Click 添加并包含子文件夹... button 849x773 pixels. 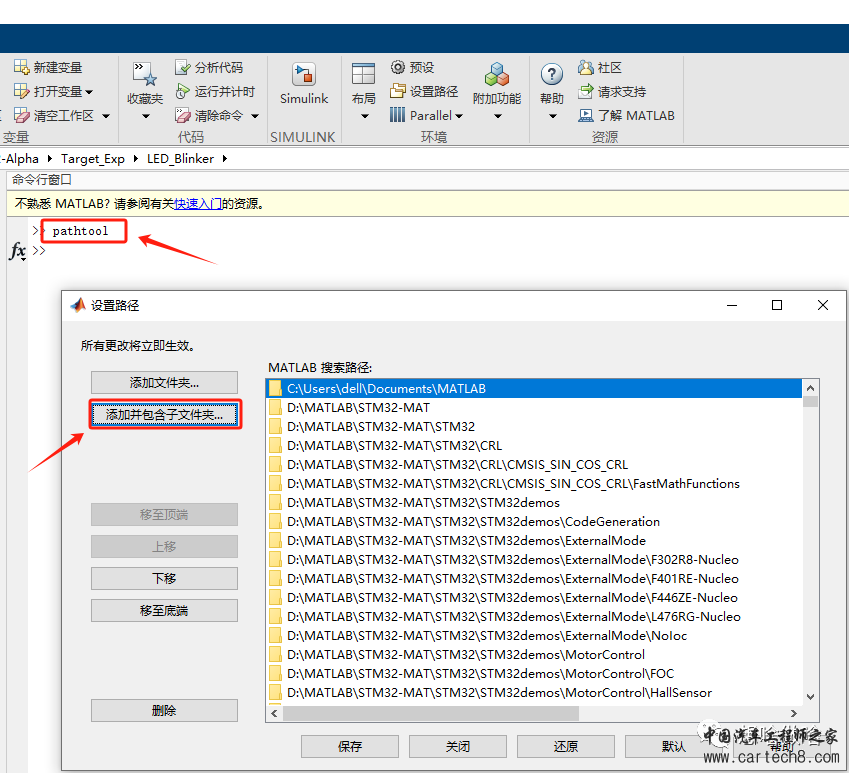[x=164, y=415]
